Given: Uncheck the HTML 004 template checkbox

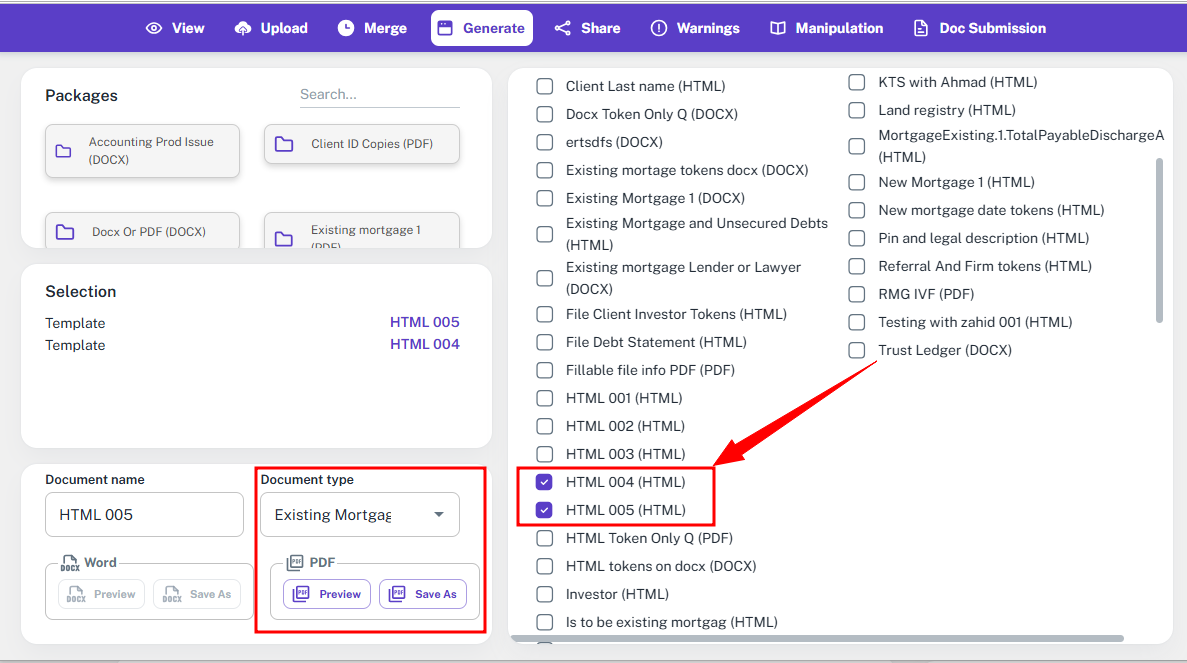Looking at the screenshot, I should pos(545,482).
